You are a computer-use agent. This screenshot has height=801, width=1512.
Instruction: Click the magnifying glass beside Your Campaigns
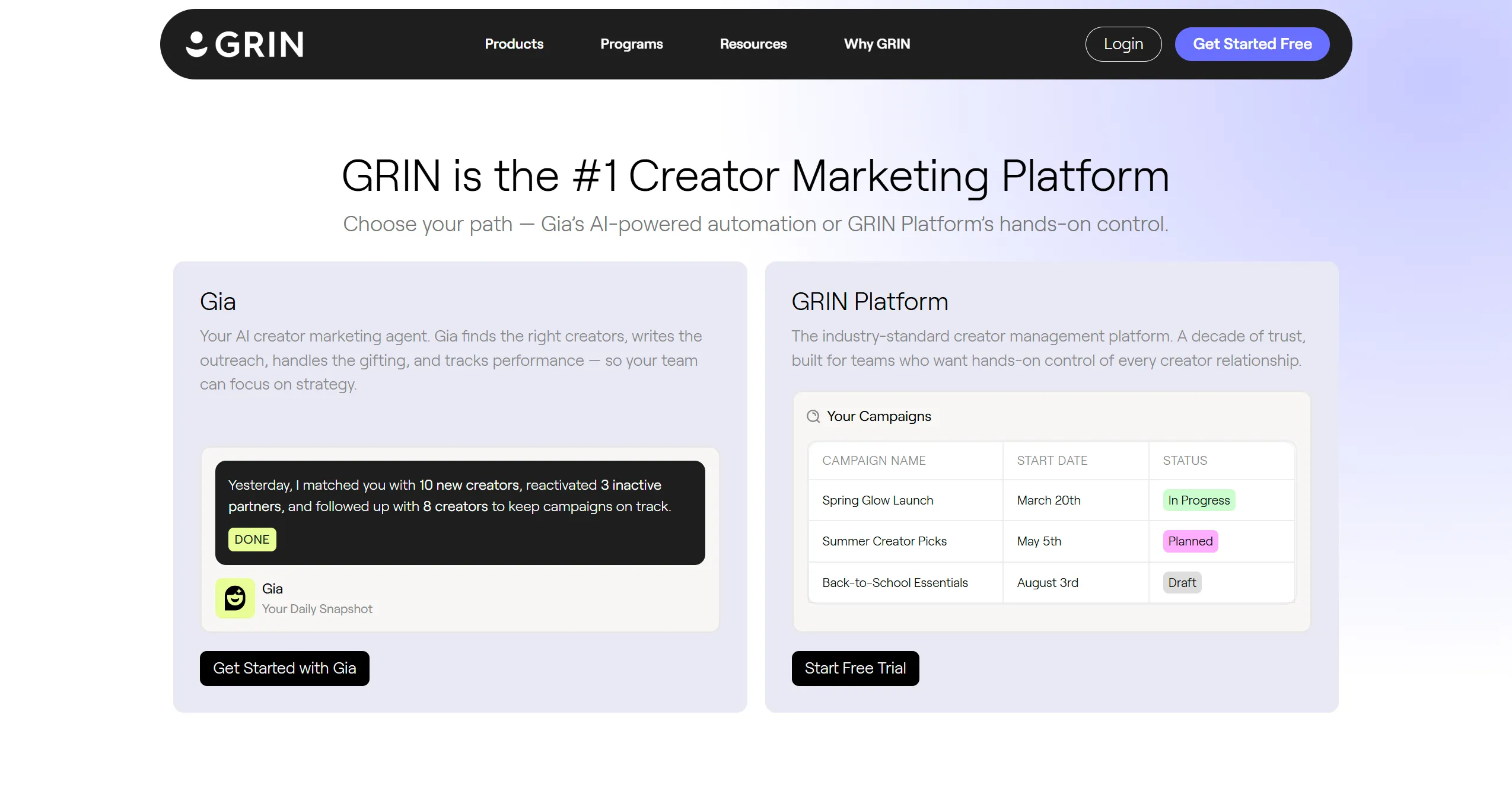coord(814,416)
